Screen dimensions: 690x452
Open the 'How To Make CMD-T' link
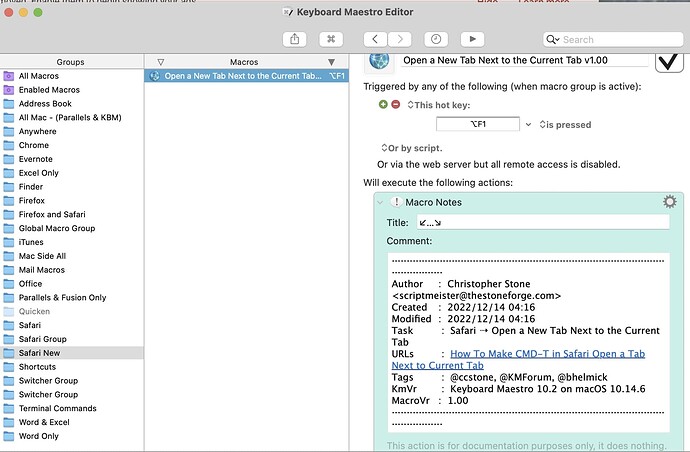(x=547, y=354)
